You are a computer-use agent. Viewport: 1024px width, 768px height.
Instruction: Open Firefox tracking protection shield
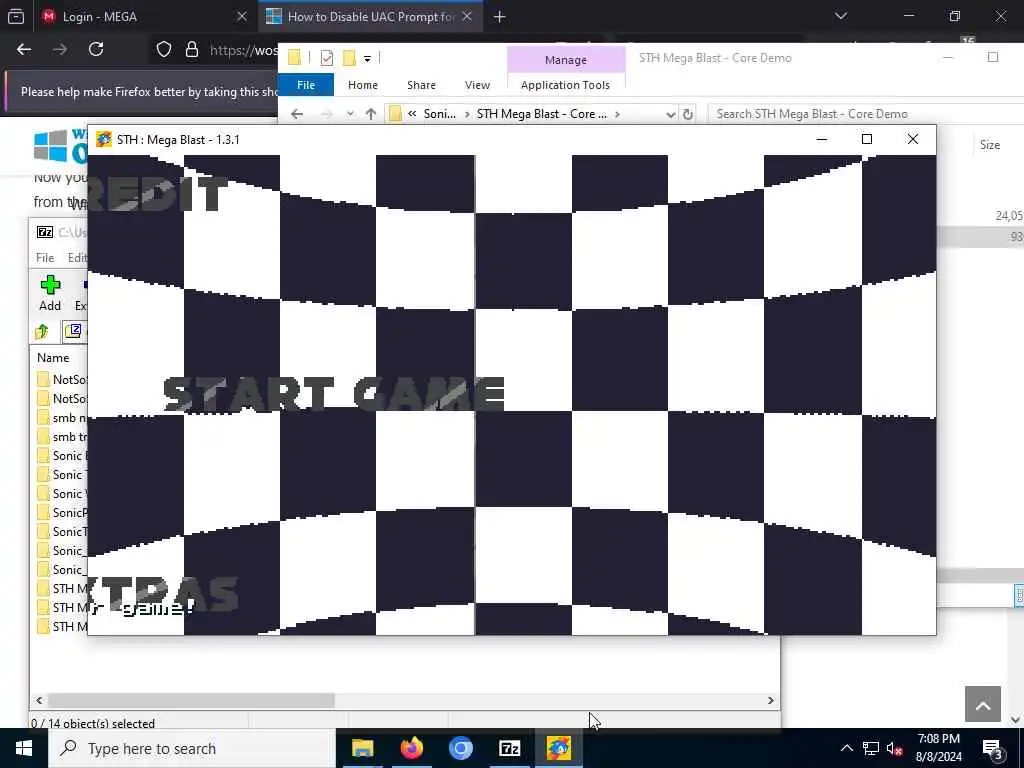[164, 50]
